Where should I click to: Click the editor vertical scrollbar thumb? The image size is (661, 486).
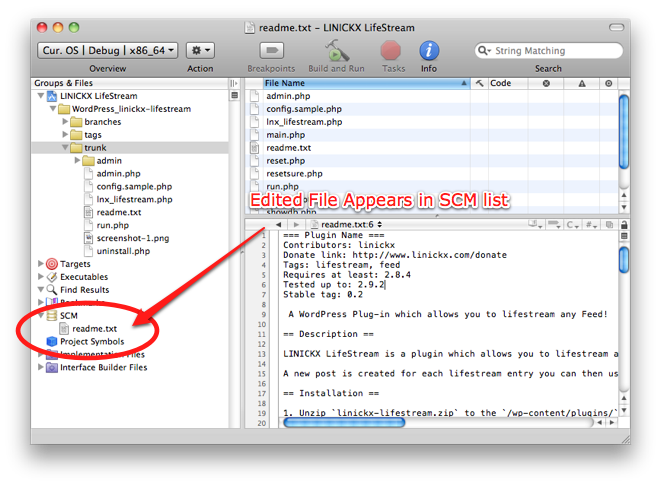pos(624,260)
